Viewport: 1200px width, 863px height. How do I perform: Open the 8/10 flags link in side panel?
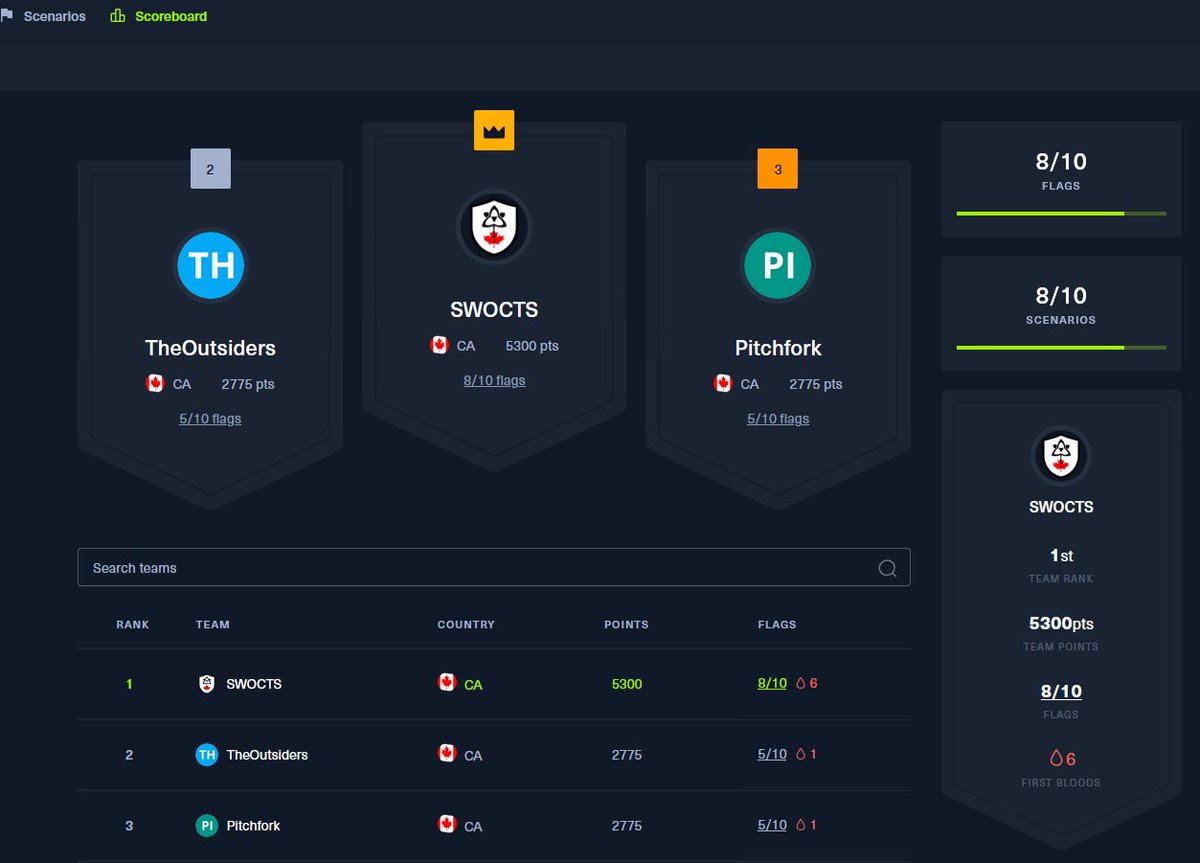coord(1061,691)
